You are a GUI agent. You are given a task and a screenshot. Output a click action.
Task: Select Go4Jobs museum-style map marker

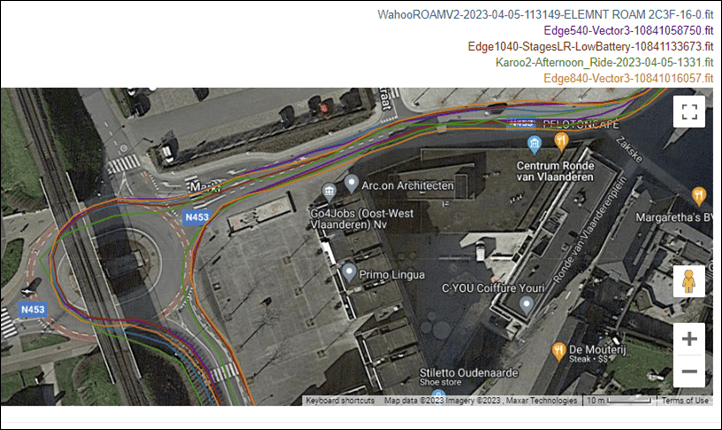pyautogui.click(x=329, y=192)
